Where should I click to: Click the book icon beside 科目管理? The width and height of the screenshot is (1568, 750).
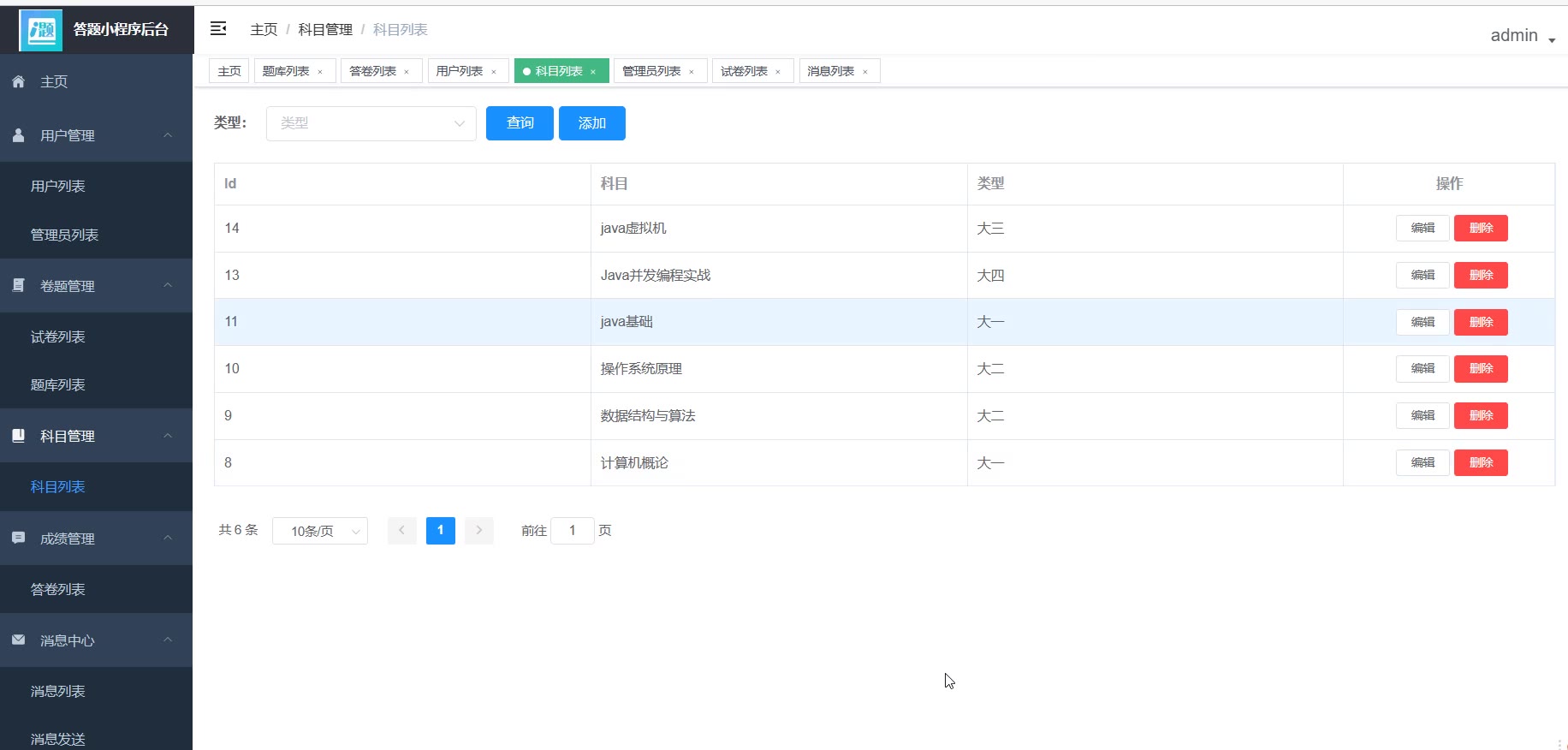point(18,435)
